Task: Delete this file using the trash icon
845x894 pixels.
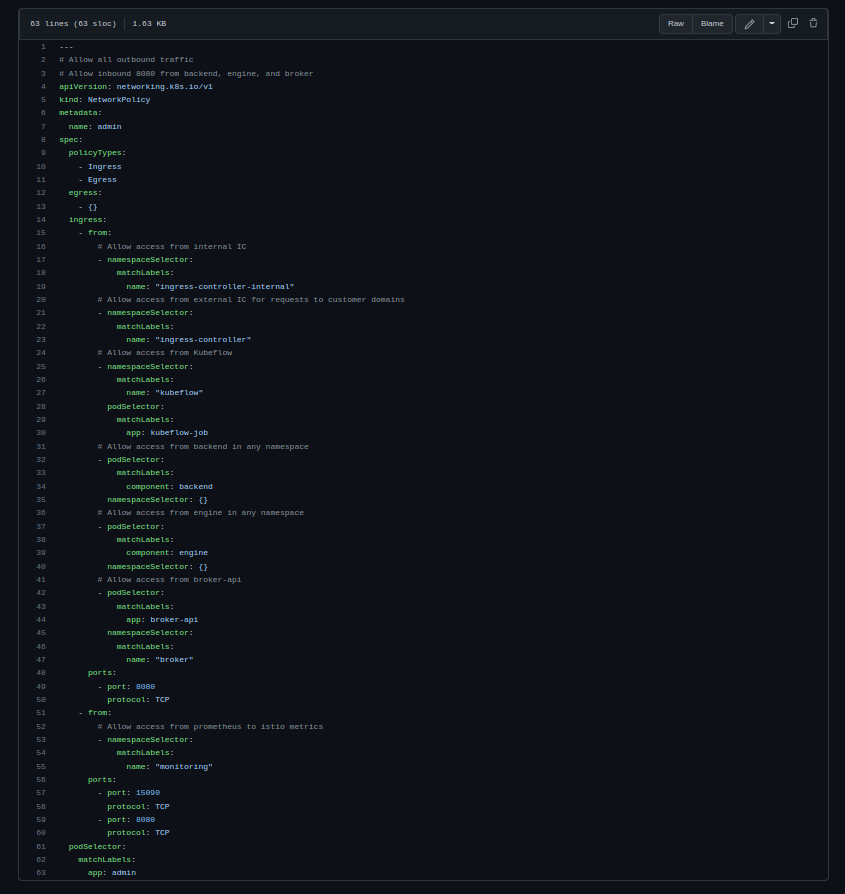Action: [x=814, y=23]
